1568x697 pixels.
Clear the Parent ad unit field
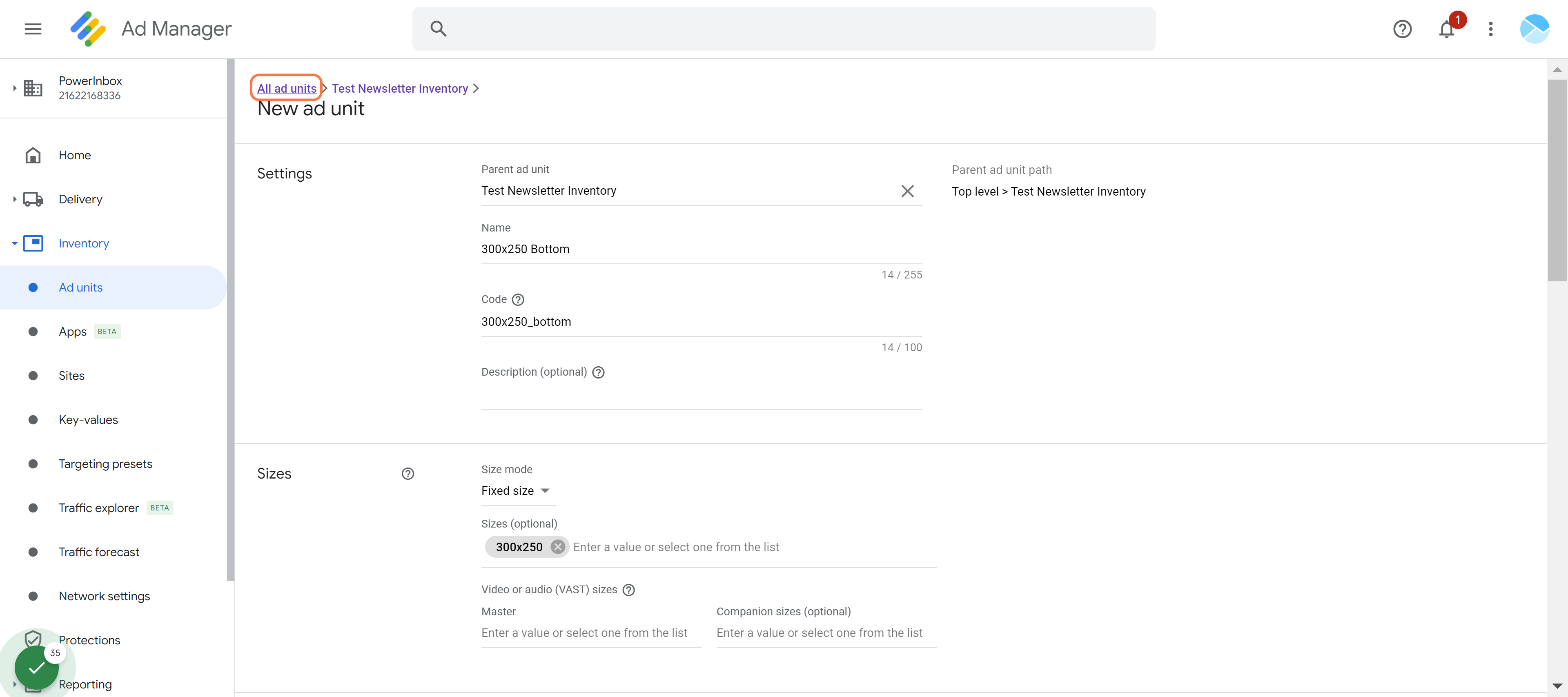(x=907, y=191)
